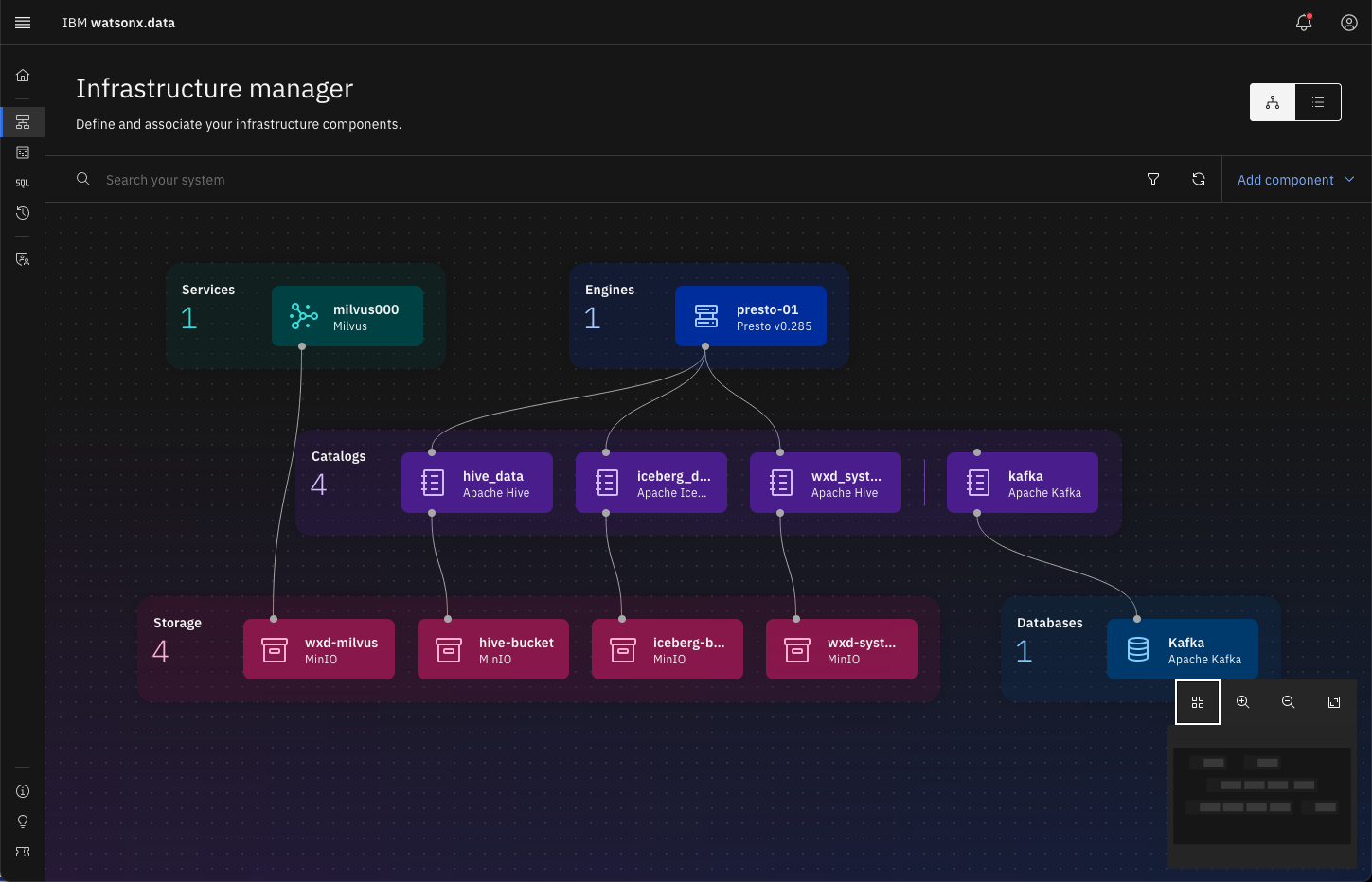Expand the Add component dropdown
Image resolution: width=1372 pixels, height=882 pixels.
(1296, 179)
